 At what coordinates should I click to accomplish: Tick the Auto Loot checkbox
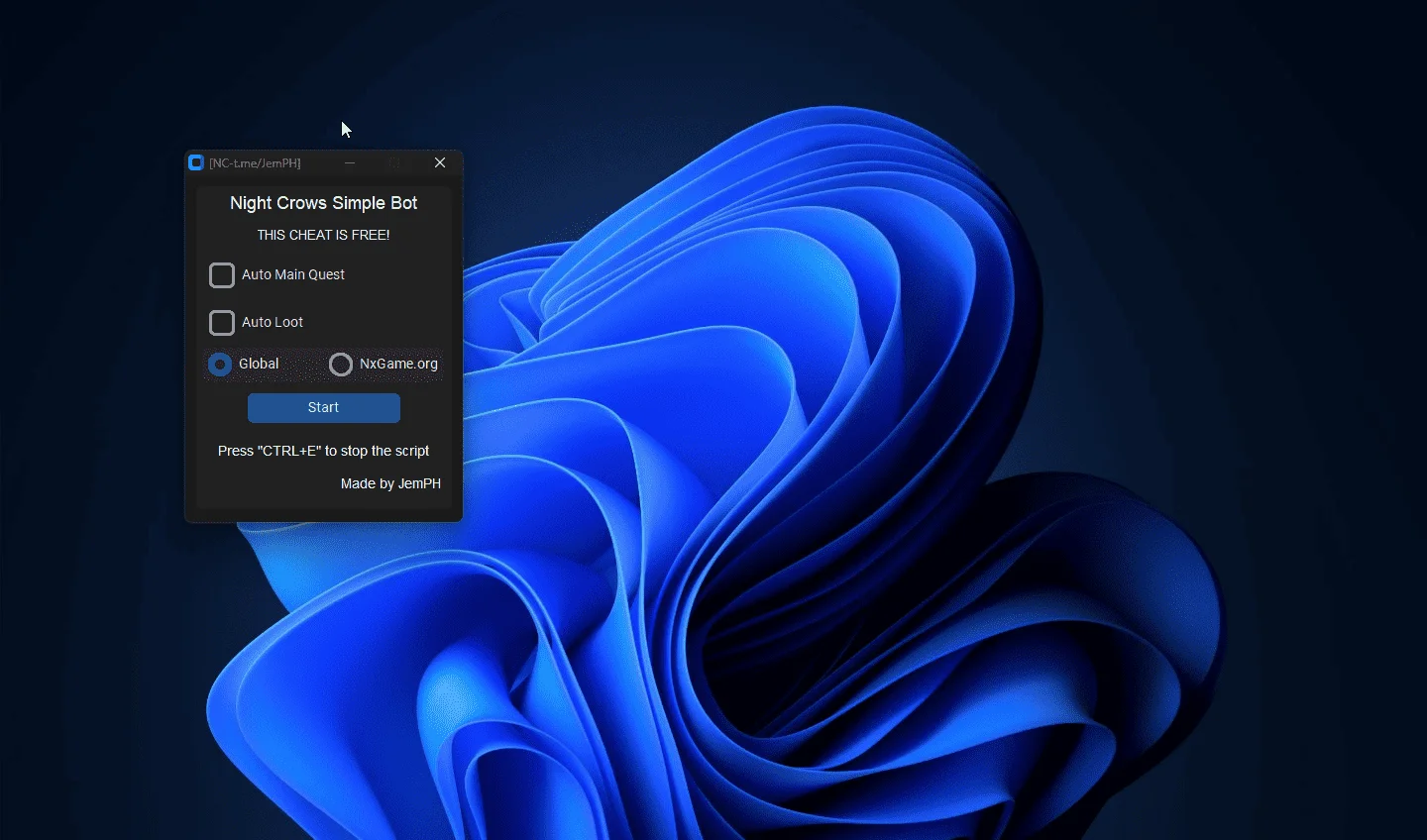tap(222, 323)
